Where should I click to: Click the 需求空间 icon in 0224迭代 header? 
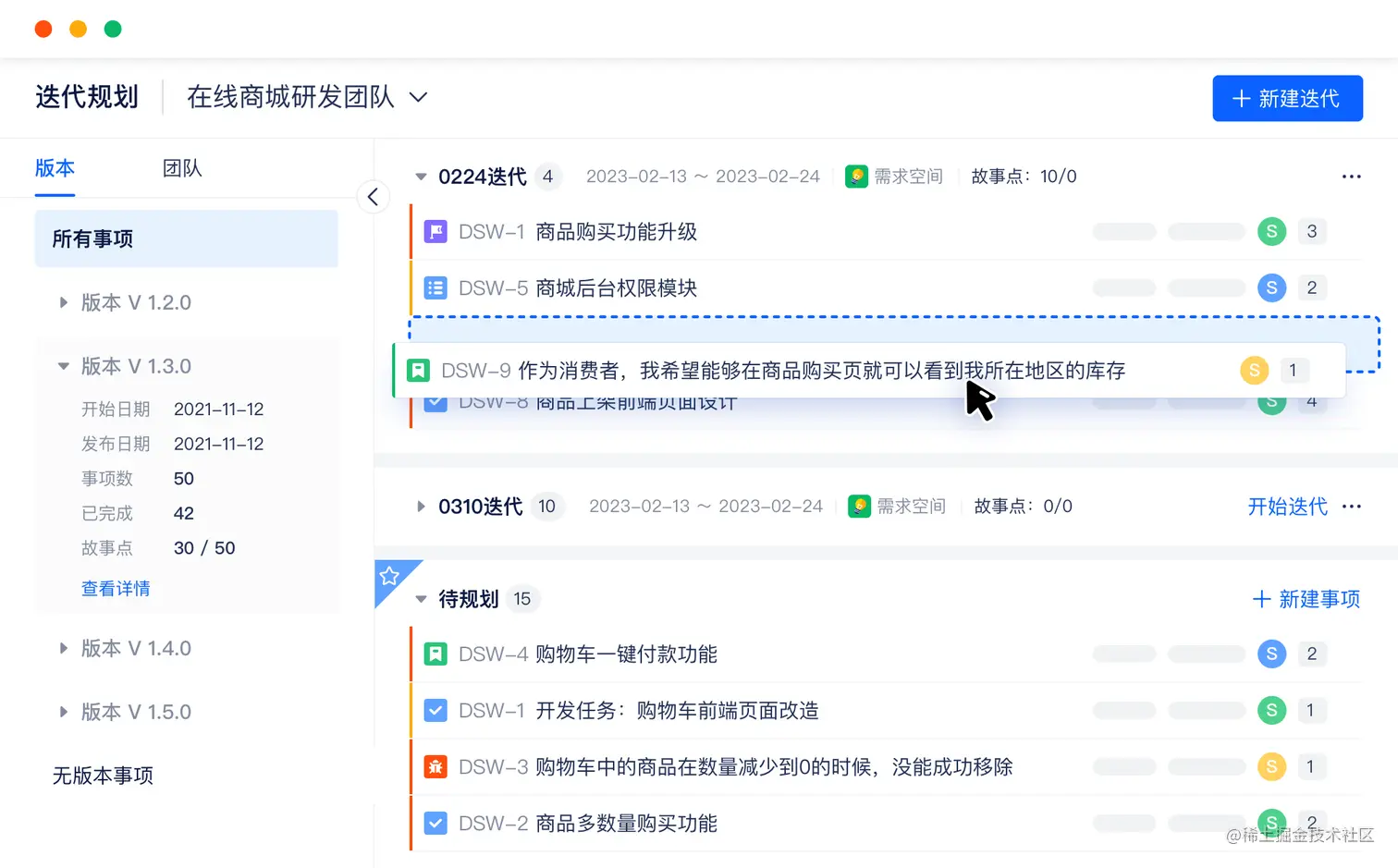coord(857,177)
